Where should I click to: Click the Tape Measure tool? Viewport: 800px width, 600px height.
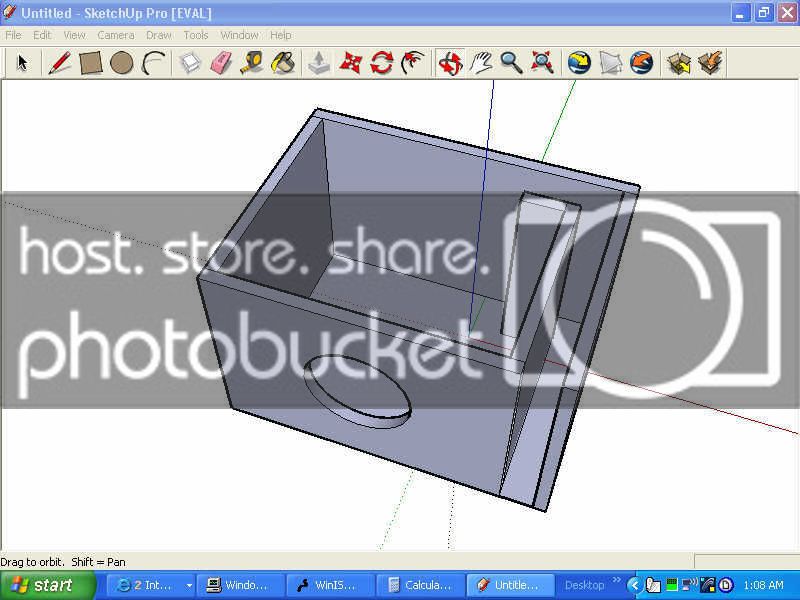click(252, 63)
